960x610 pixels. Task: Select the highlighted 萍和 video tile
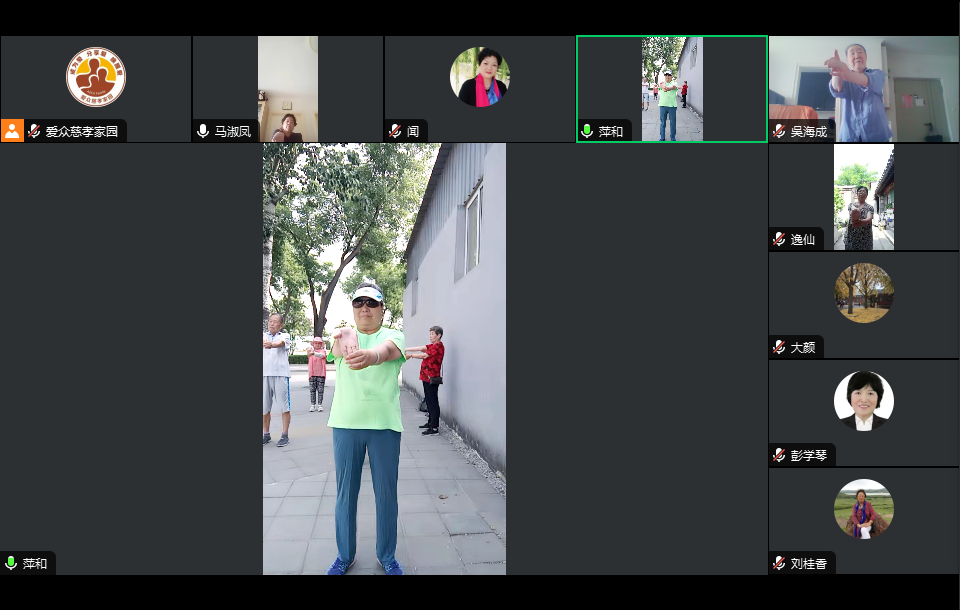click(672, 89)
